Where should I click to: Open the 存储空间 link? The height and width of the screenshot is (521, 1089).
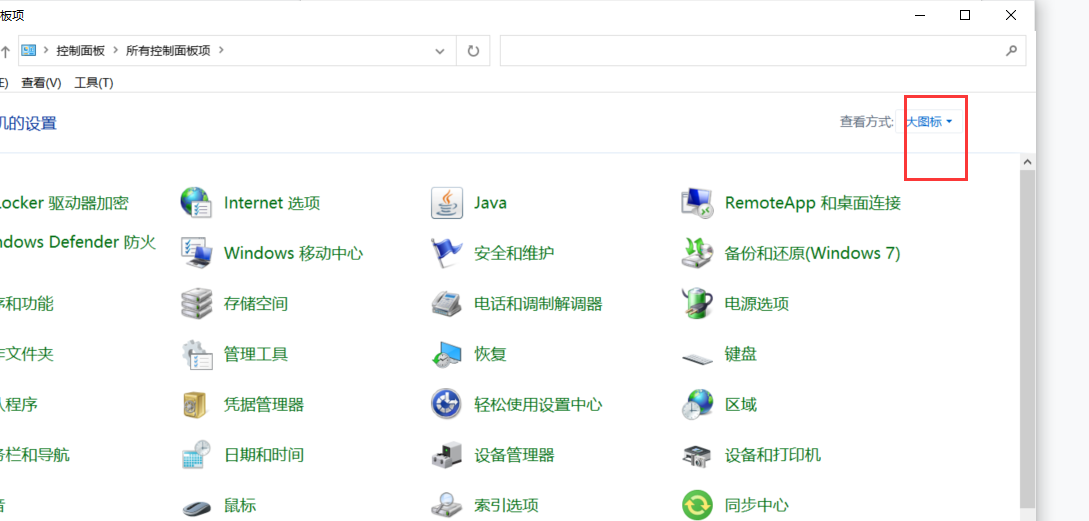point(256,304)
